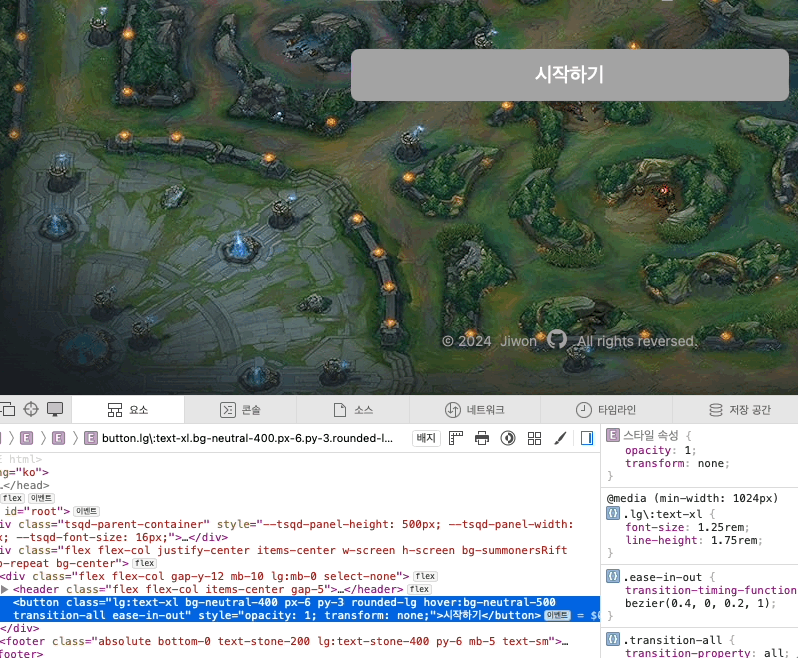
Task: Click the line-height 1.75rem value
Action: tap(734, 540)
